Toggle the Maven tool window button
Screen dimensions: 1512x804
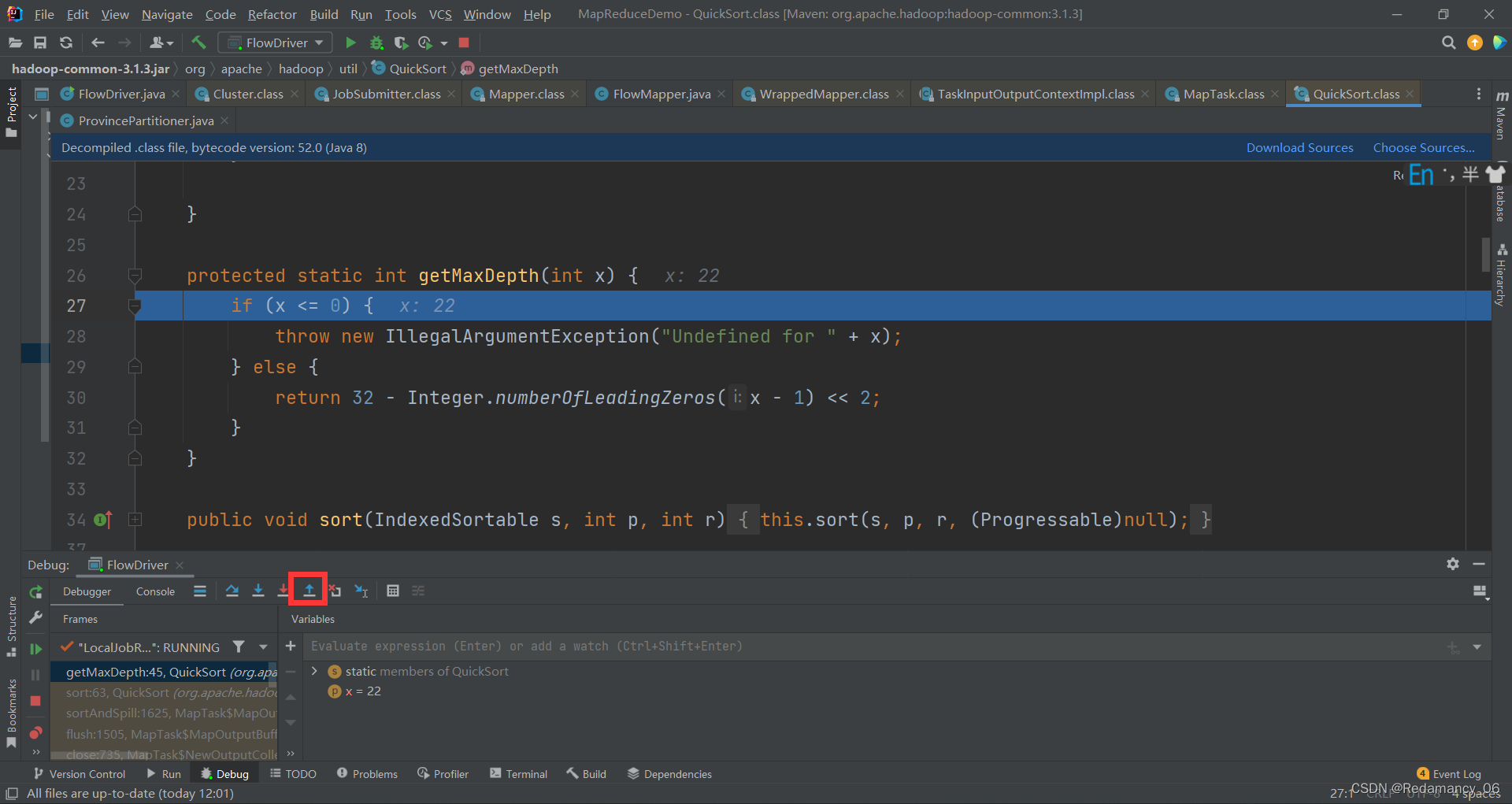tap(1501, 114)
